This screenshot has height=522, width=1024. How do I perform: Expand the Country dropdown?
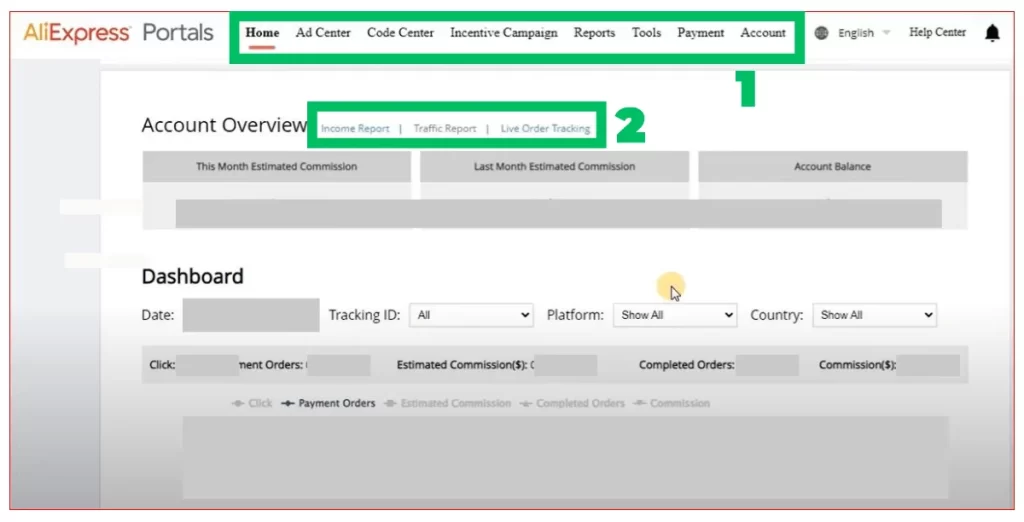[x=874, y=315]
